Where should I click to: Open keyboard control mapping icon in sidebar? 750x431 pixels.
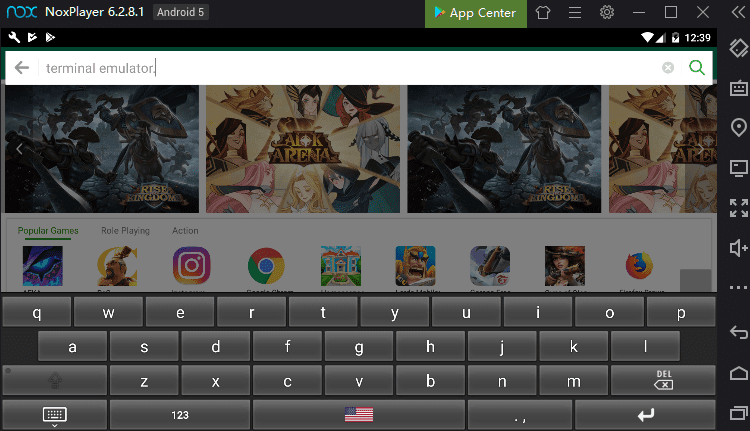[x=739, y=88]
